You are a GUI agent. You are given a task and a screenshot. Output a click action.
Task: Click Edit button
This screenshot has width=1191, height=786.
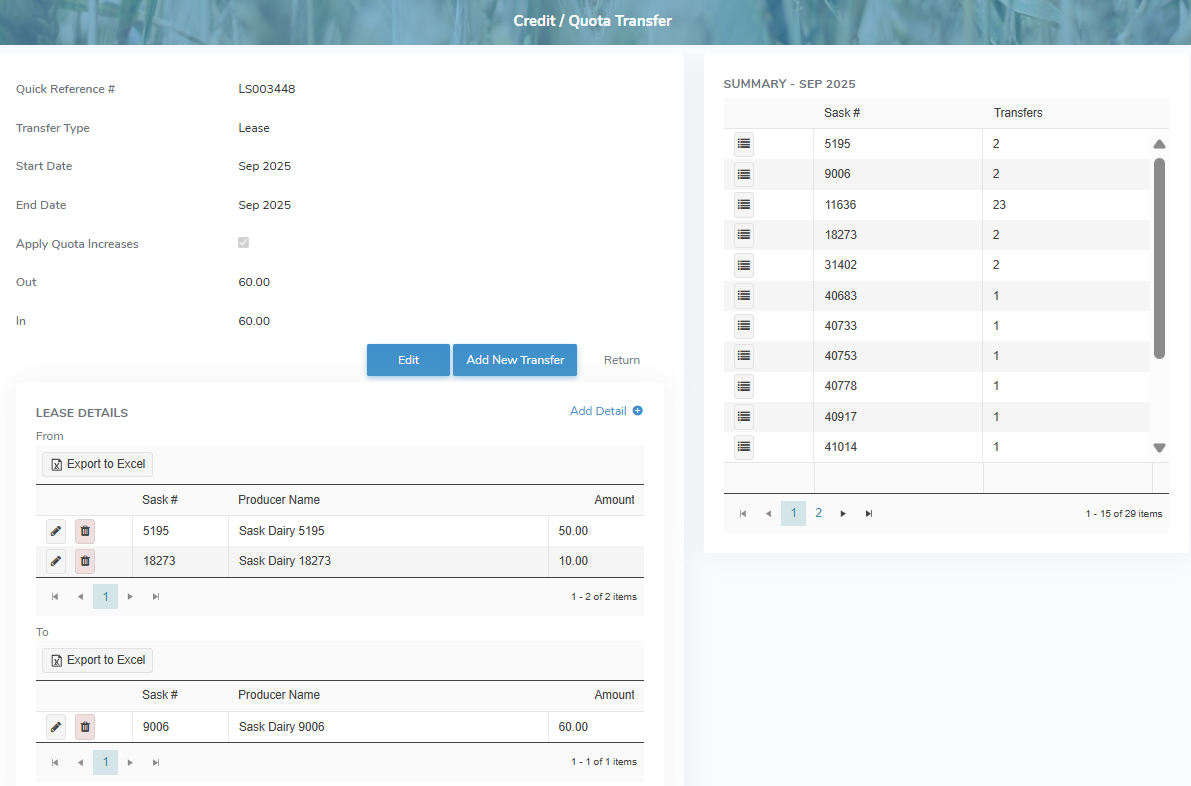point(408,360)
